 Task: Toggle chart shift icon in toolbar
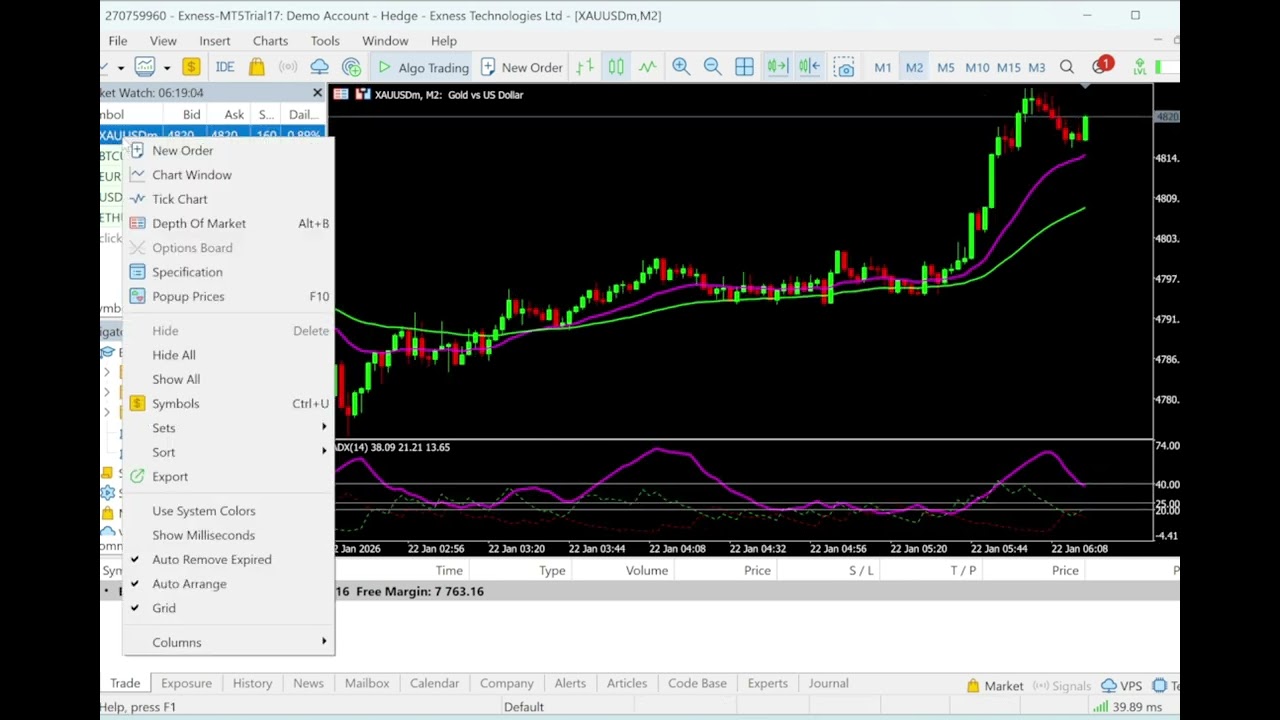[x=809, y=67]
